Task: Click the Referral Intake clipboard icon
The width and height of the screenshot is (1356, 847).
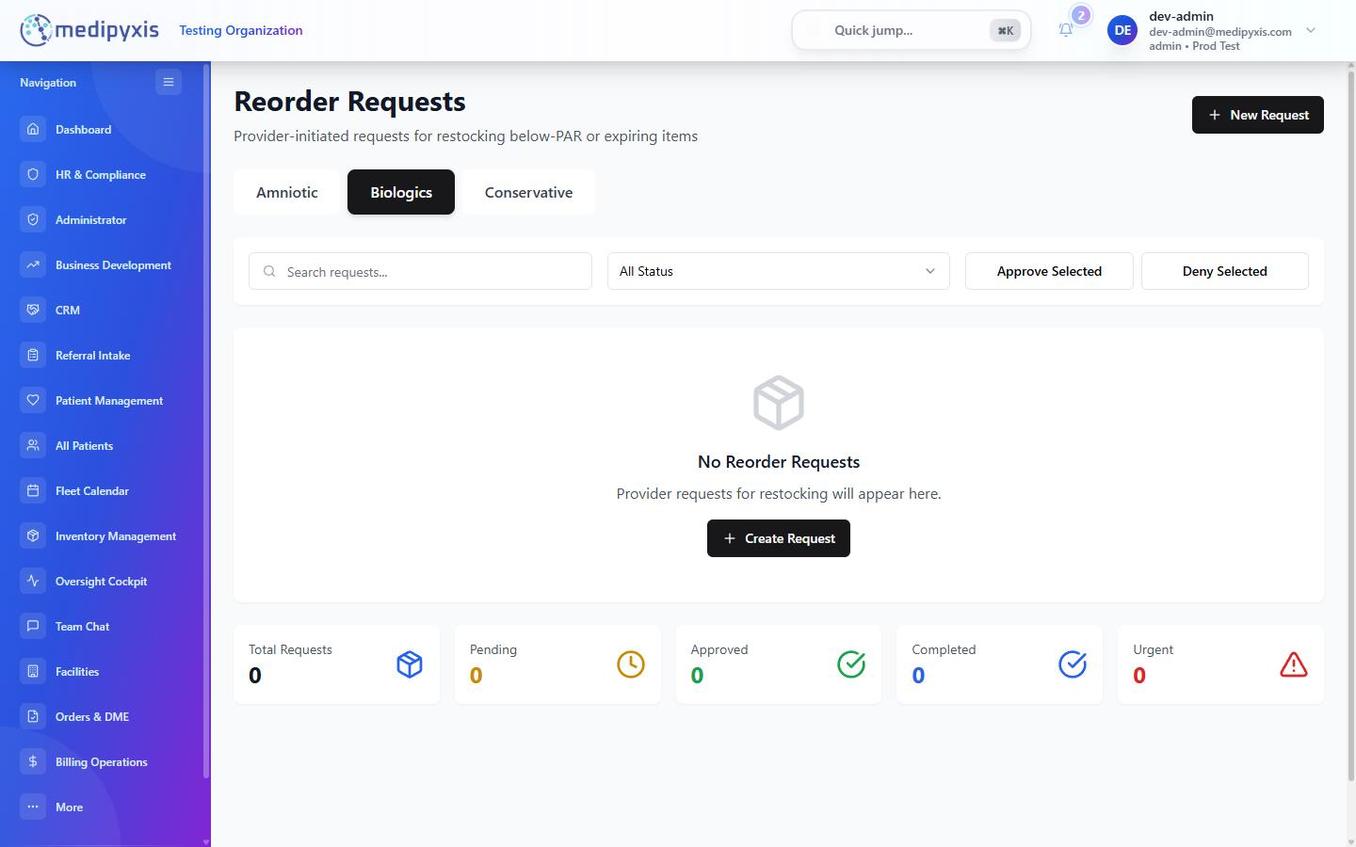Action: 33,355
